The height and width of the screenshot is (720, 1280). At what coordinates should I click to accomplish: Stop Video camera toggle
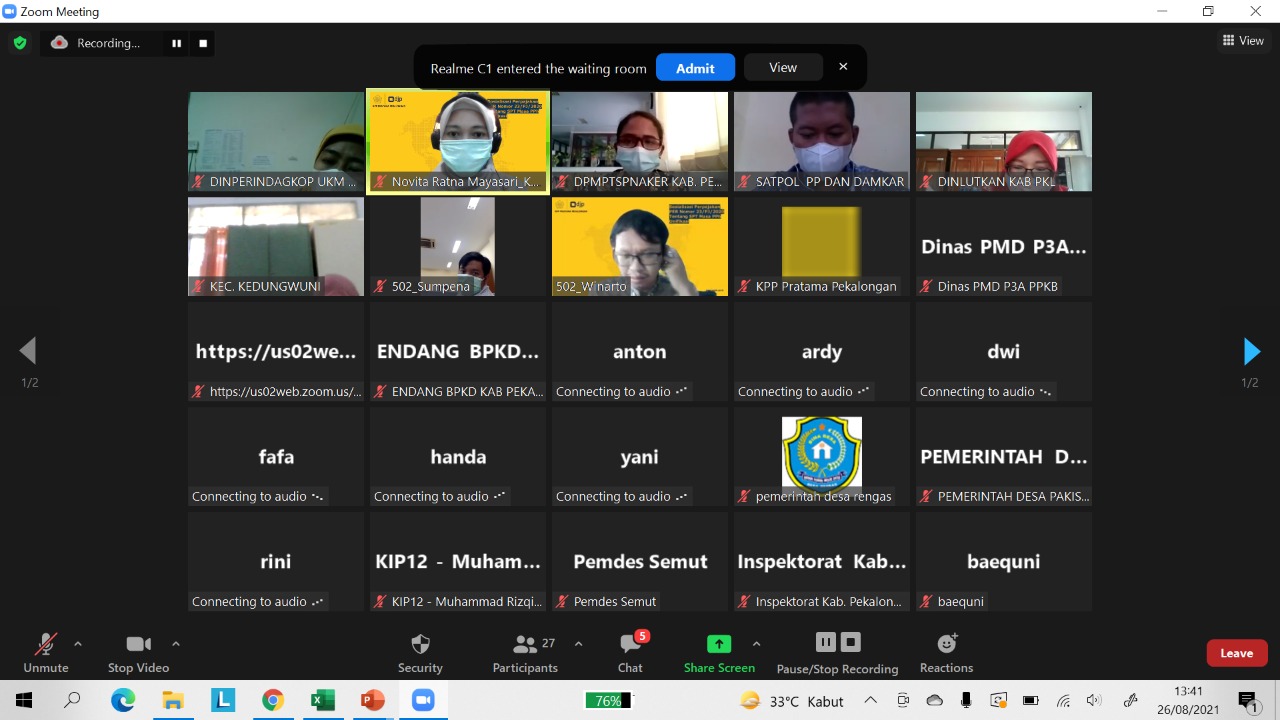138,652
